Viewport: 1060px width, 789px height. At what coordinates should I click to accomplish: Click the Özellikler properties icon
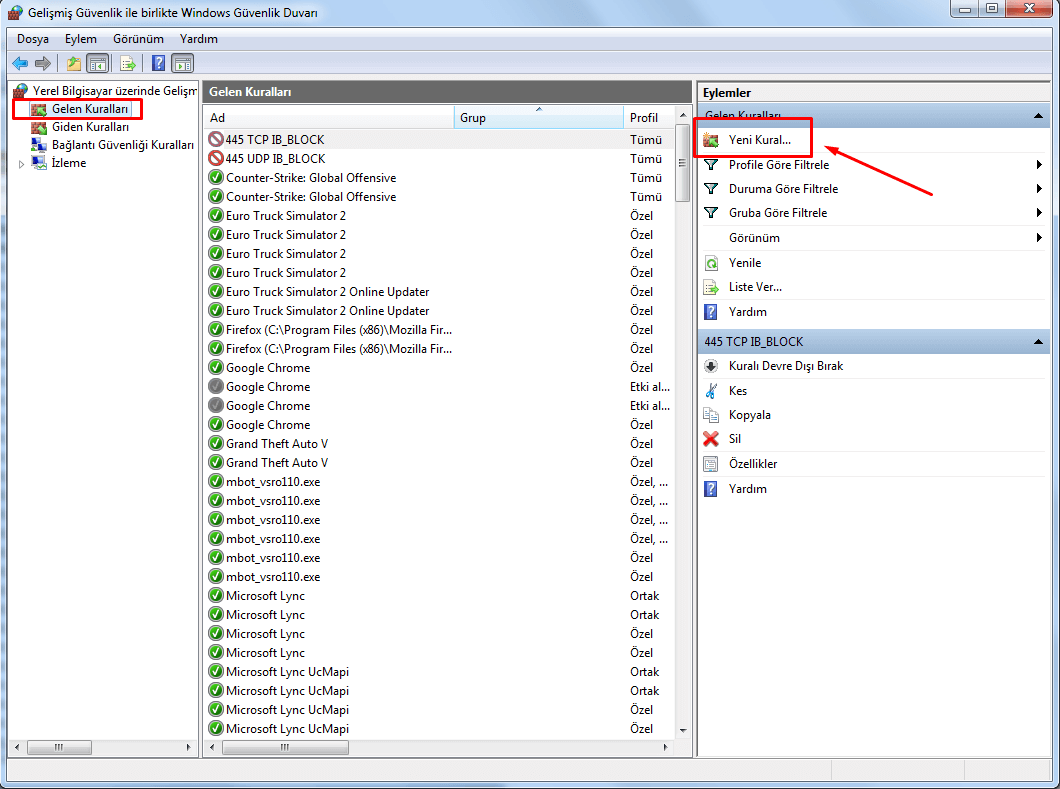coord(711,464)
